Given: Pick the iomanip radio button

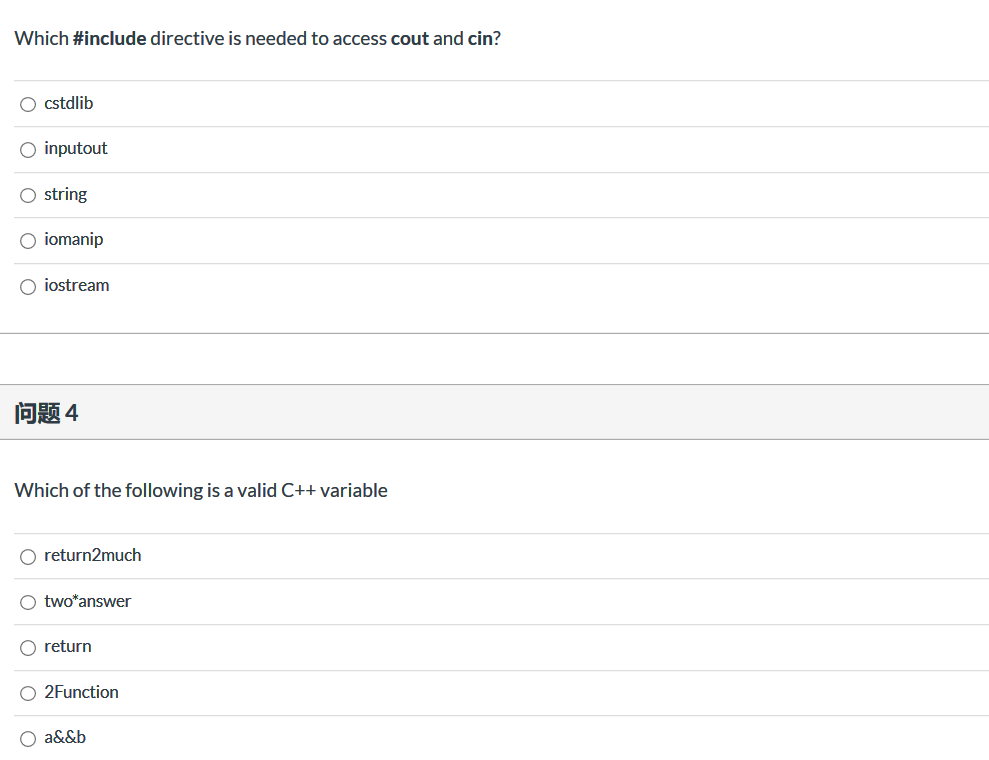Looking at the screenshot, I should coord(28,241).
